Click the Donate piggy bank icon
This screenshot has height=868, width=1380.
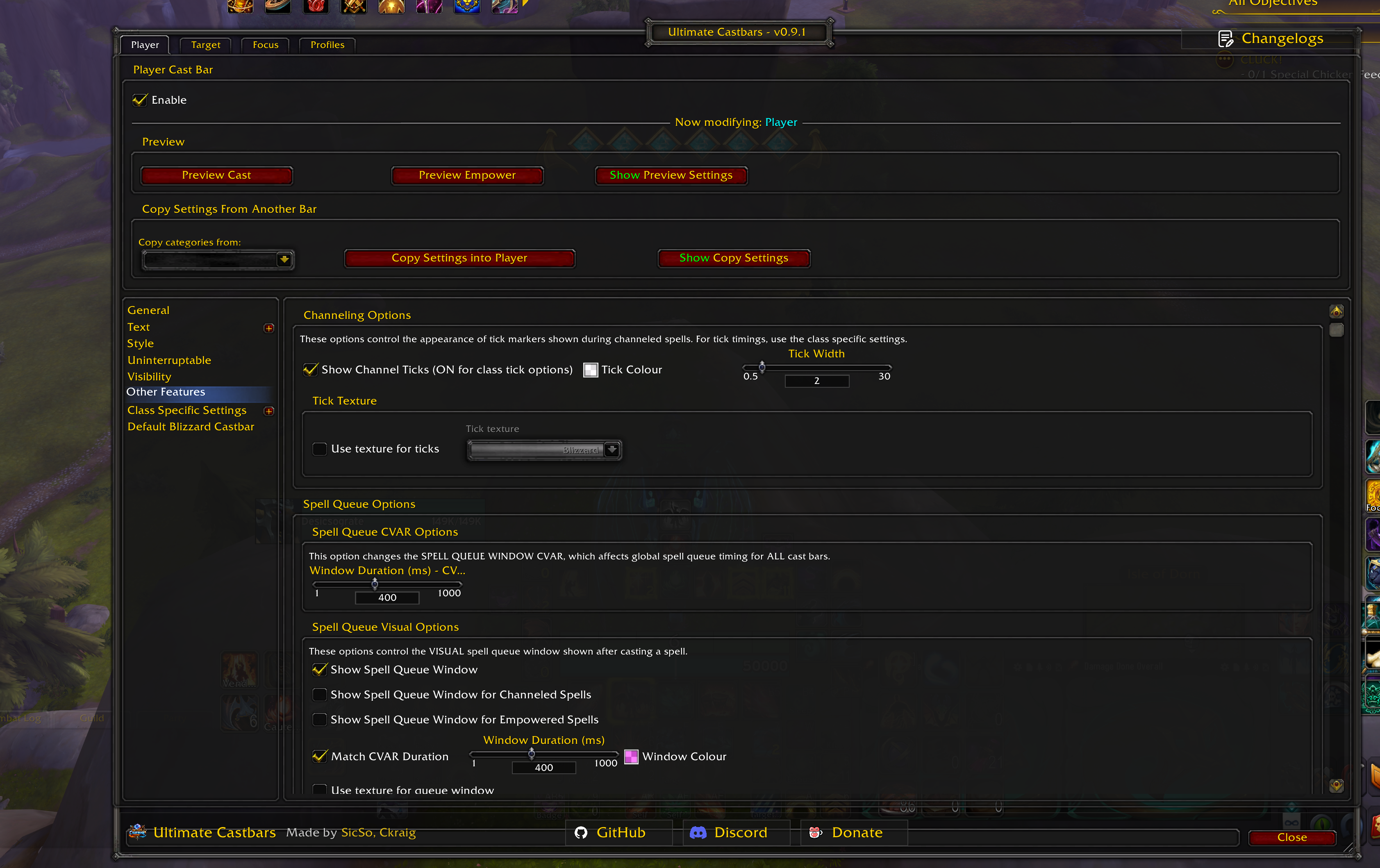816,832
